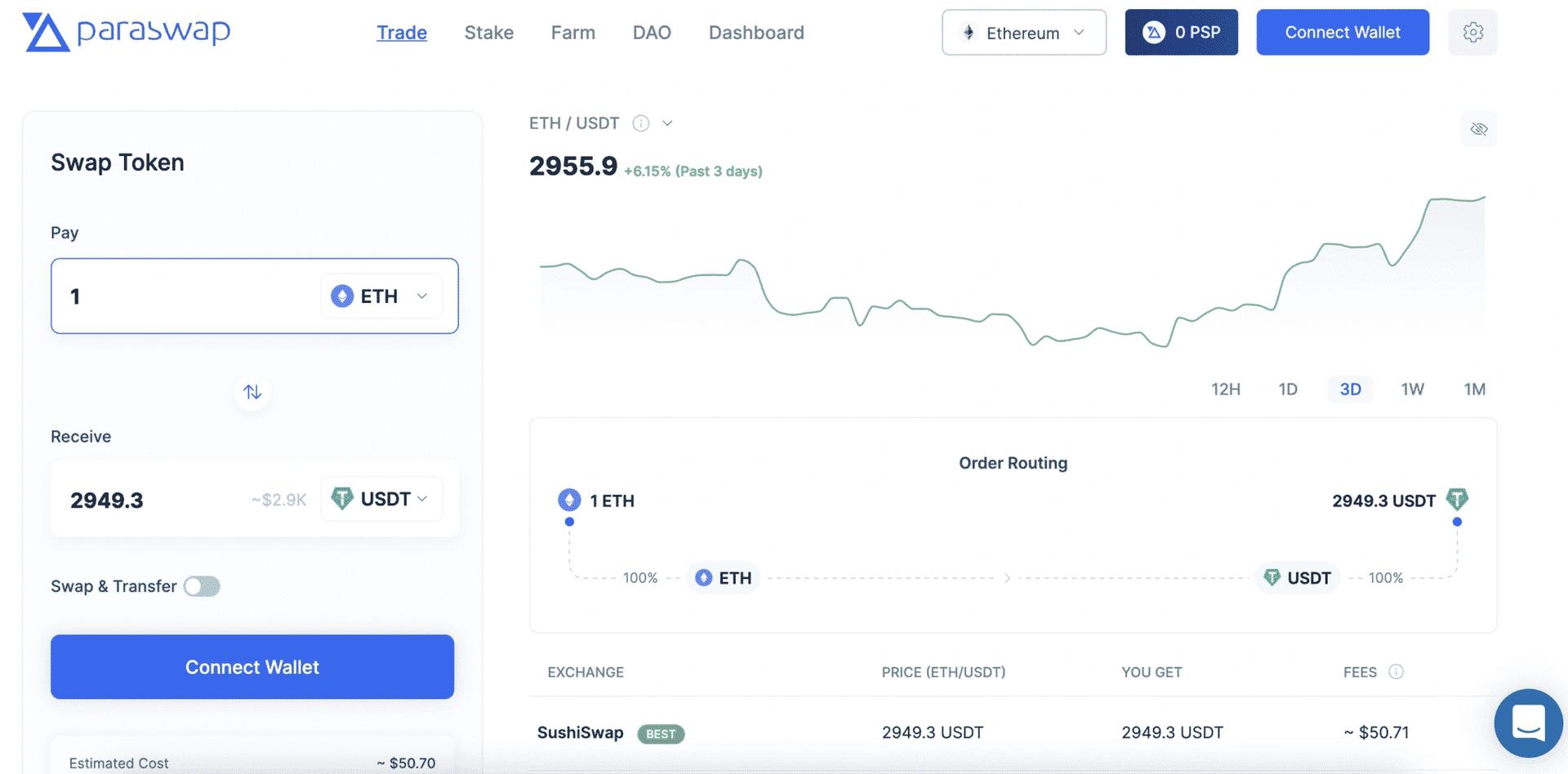
Task: Click the FEES info icon
Action: click(x=1396, y=671)
